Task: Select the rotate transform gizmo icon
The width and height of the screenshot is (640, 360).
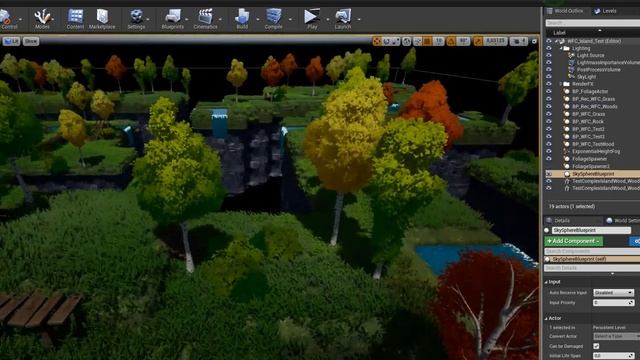Action: tap(386, 41)
